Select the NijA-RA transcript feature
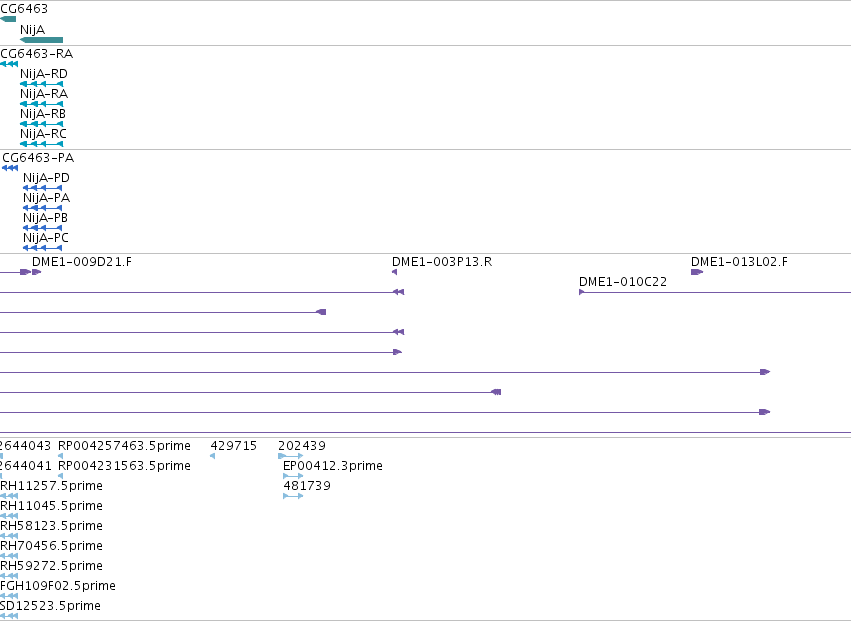This screenshot has height=621, width=851. pyautogui.click(x=42, y=104)
